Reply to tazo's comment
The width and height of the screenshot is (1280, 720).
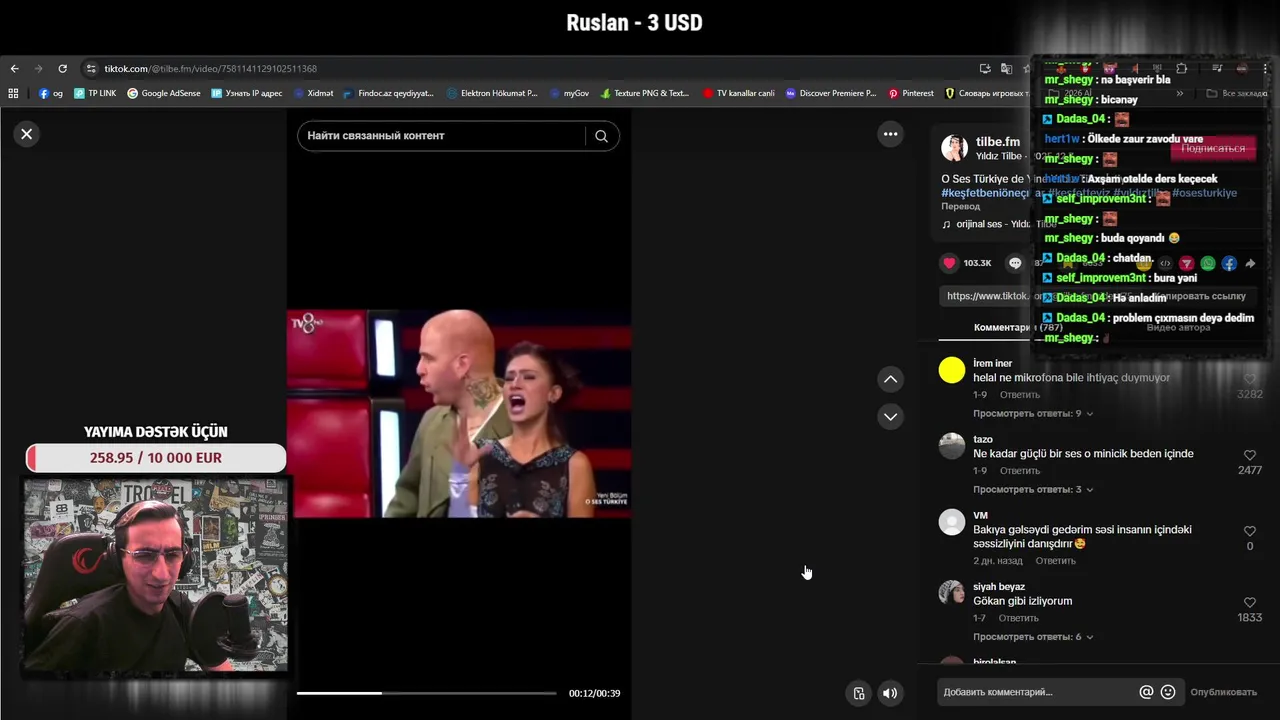click(1020, 471)
